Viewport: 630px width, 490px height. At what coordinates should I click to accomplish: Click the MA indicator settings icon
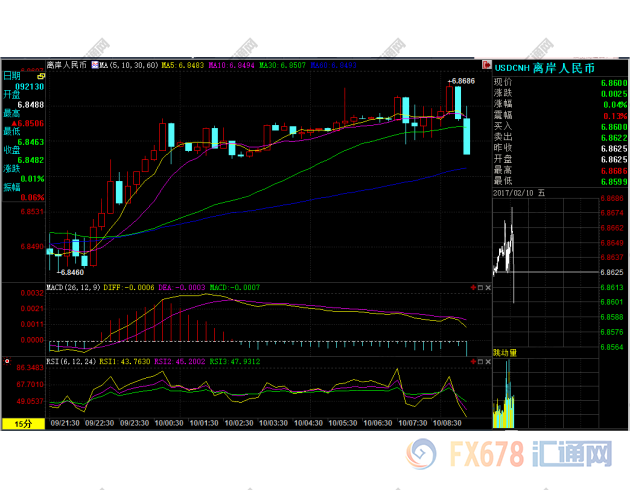tap(95, 65)
